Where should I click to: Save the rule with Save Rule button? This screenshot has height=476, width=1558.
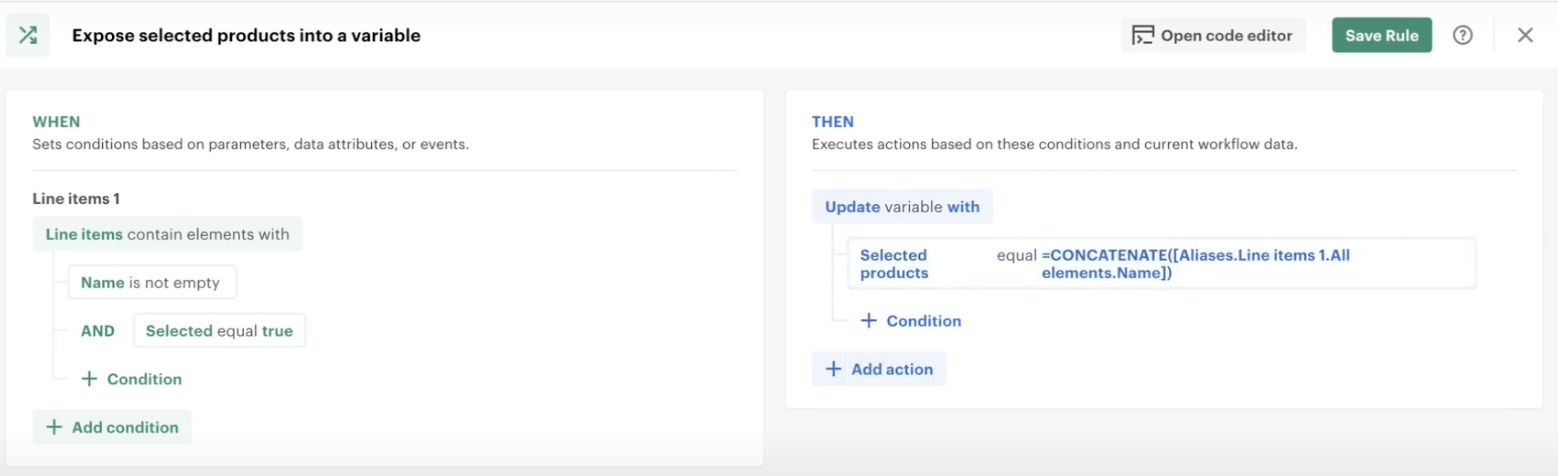(1382, 35)
